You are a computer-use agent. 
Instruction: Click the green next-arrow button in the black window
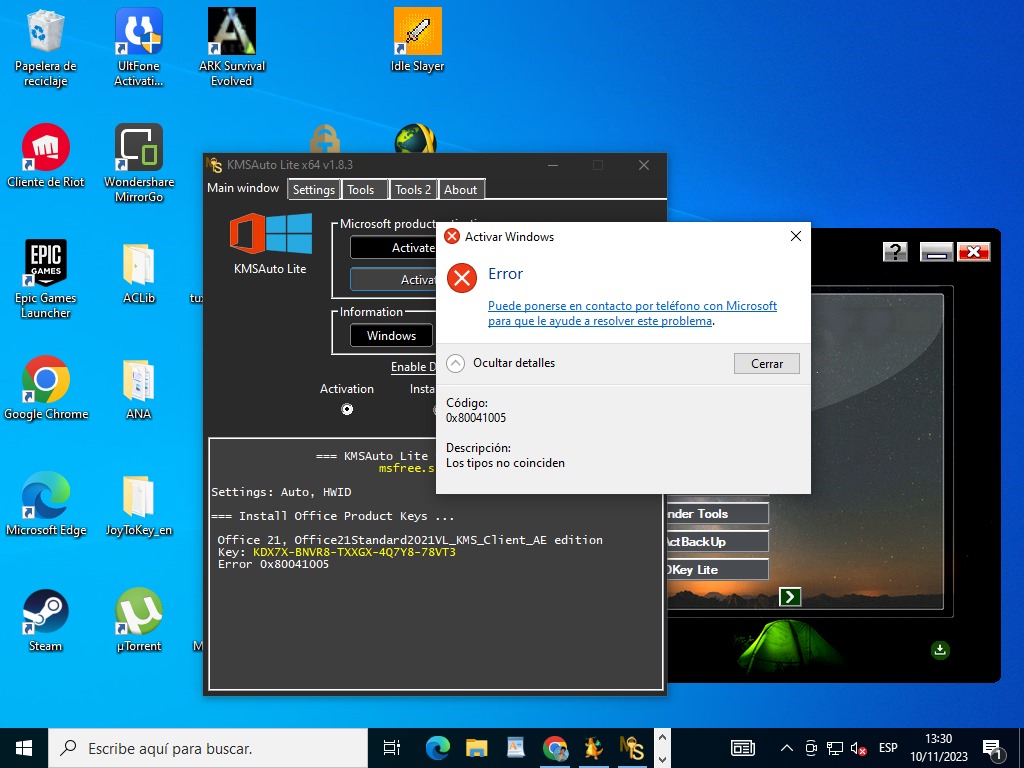tap(790, 596)
